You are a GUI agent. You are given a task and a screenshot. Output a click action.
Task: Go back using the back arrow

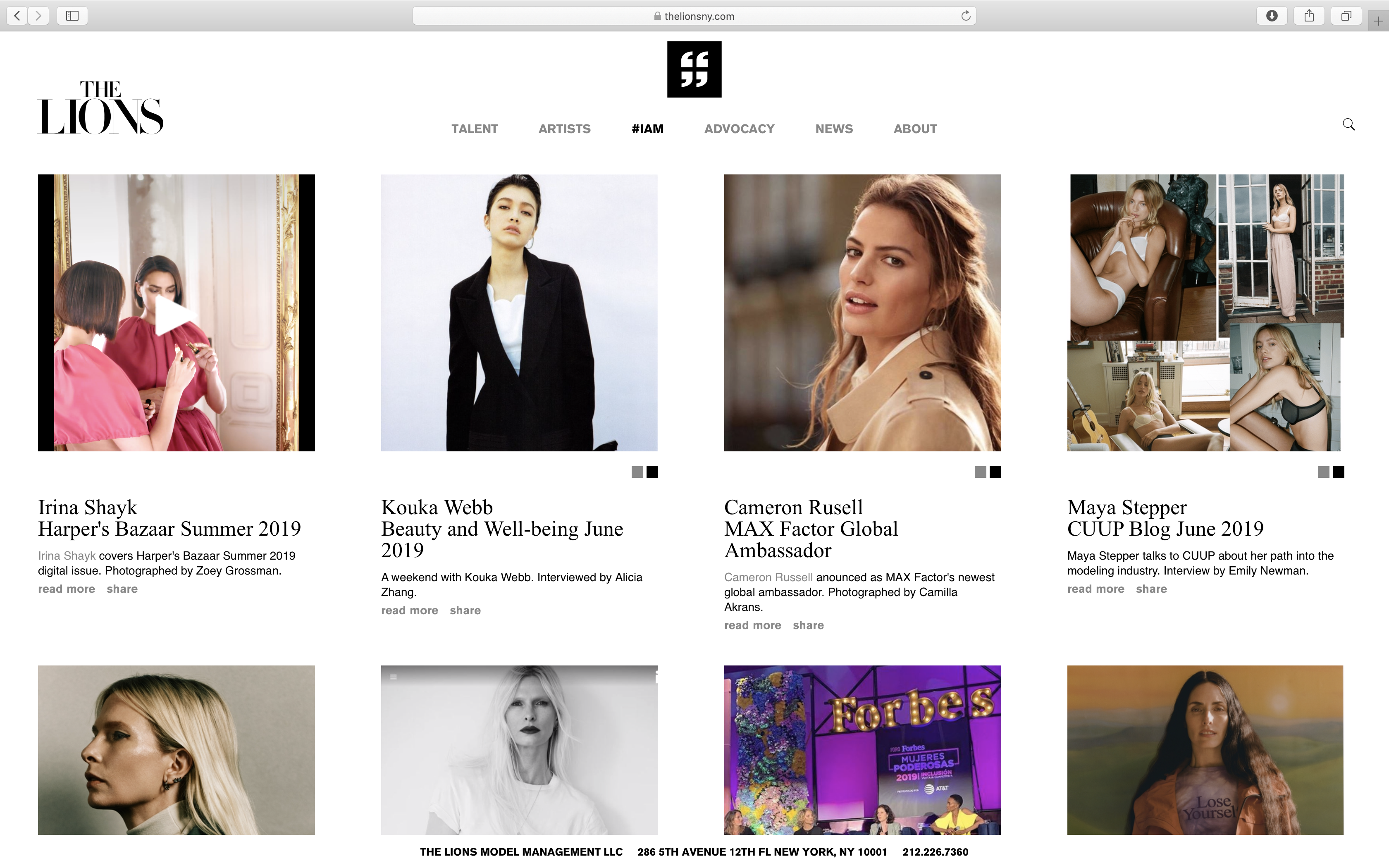(17, 16)
